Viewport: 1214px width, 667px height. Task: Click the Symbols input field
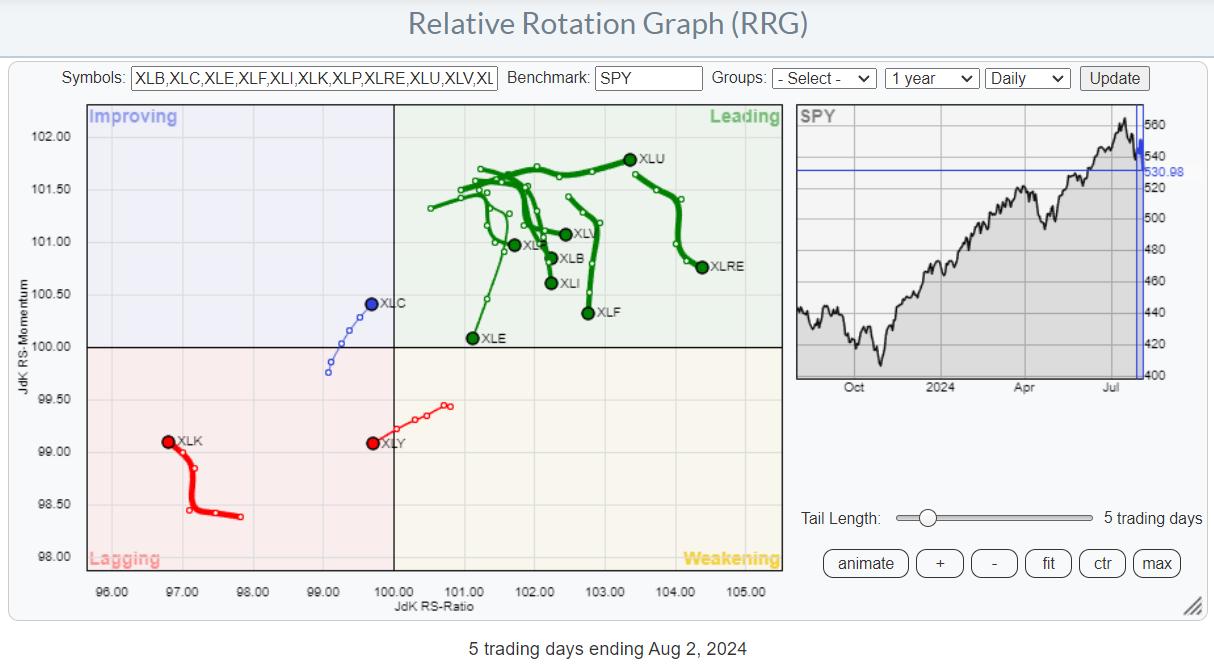[314, 78]
